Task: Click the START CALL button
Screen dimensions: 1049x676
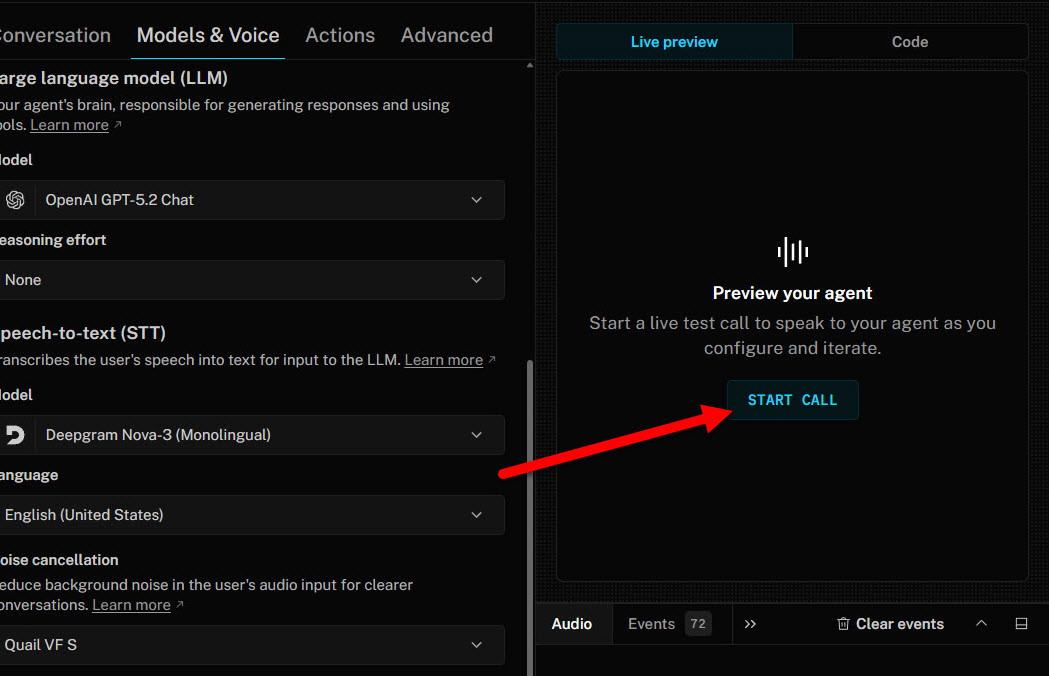Action: [792, 400]
